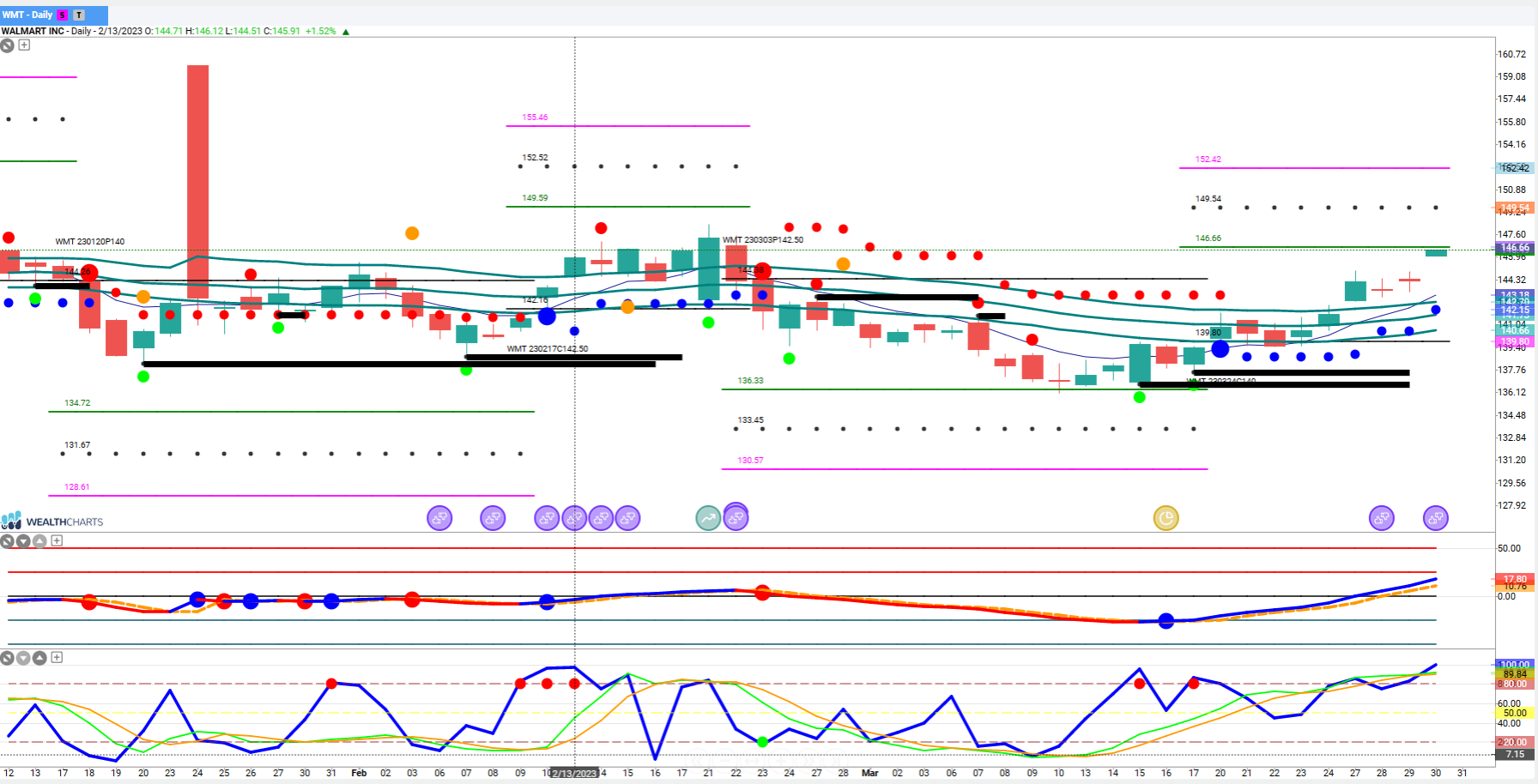Open the analyst rating icon above Feb 14

[x=601, y=518]
